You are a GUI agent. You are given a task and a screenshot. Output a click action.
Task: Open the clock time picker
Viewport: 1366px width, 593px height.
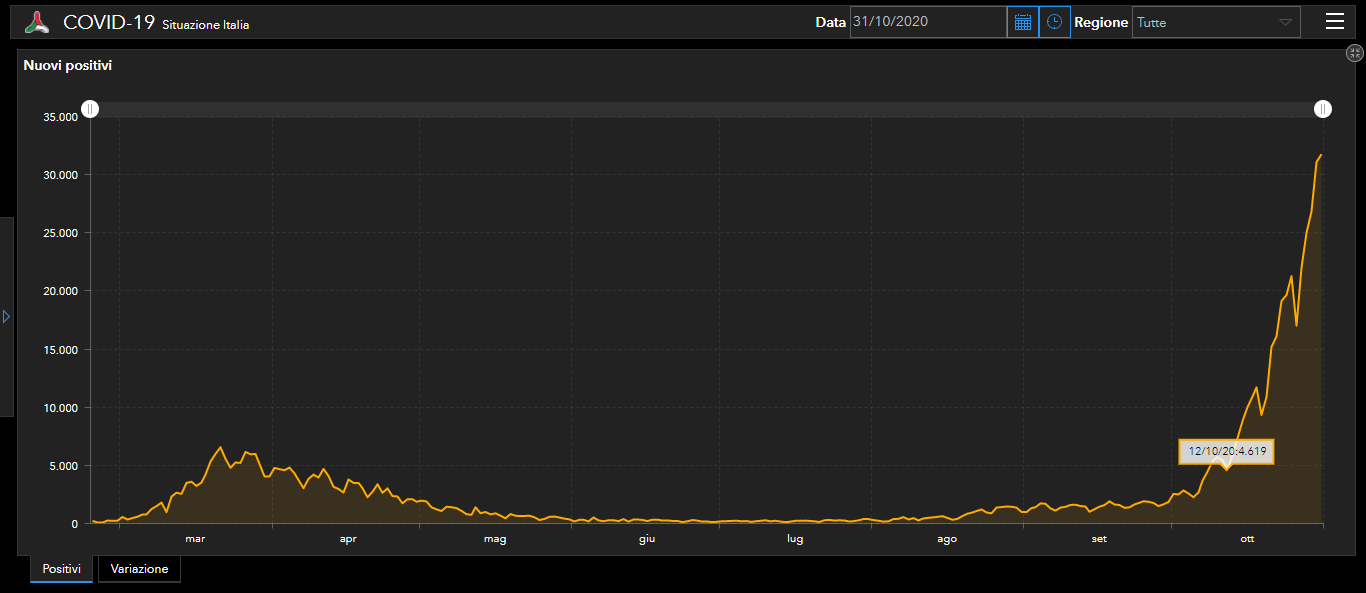pyautogui.click(x=1054, y=22)
